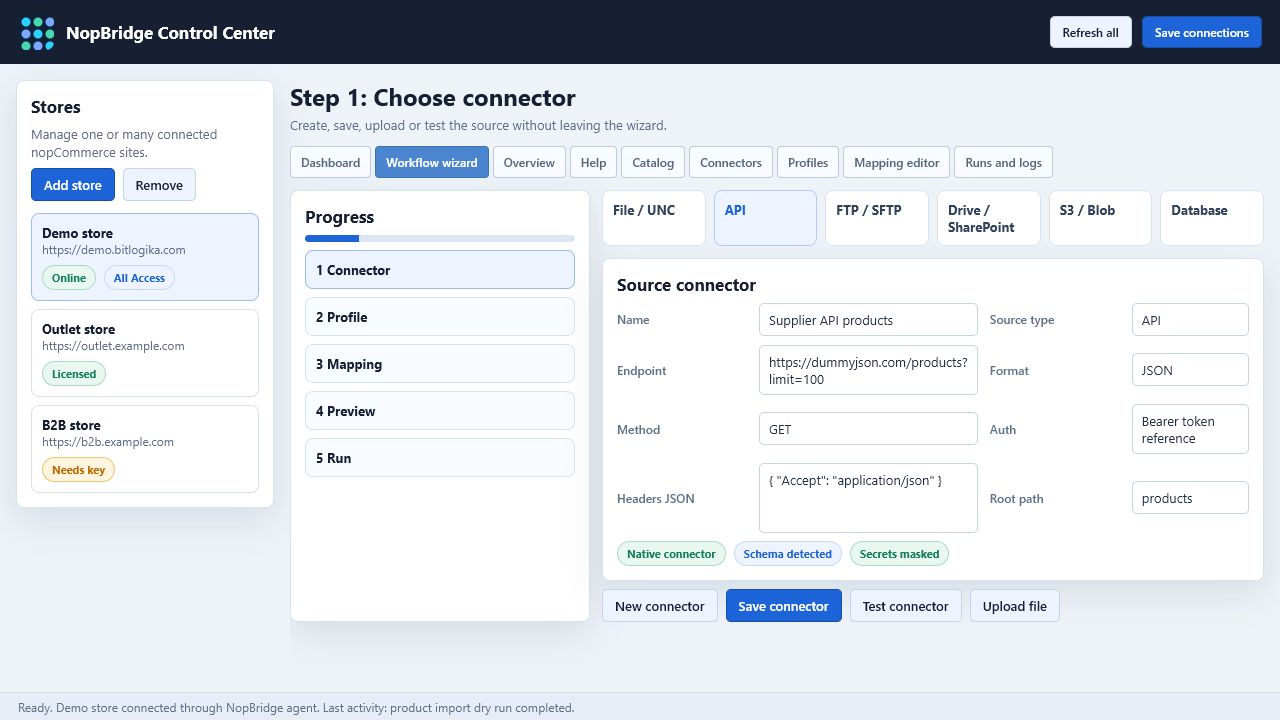Open the Catalog tab
This screenshot has height=720, width=1280.
pos(653,162)
